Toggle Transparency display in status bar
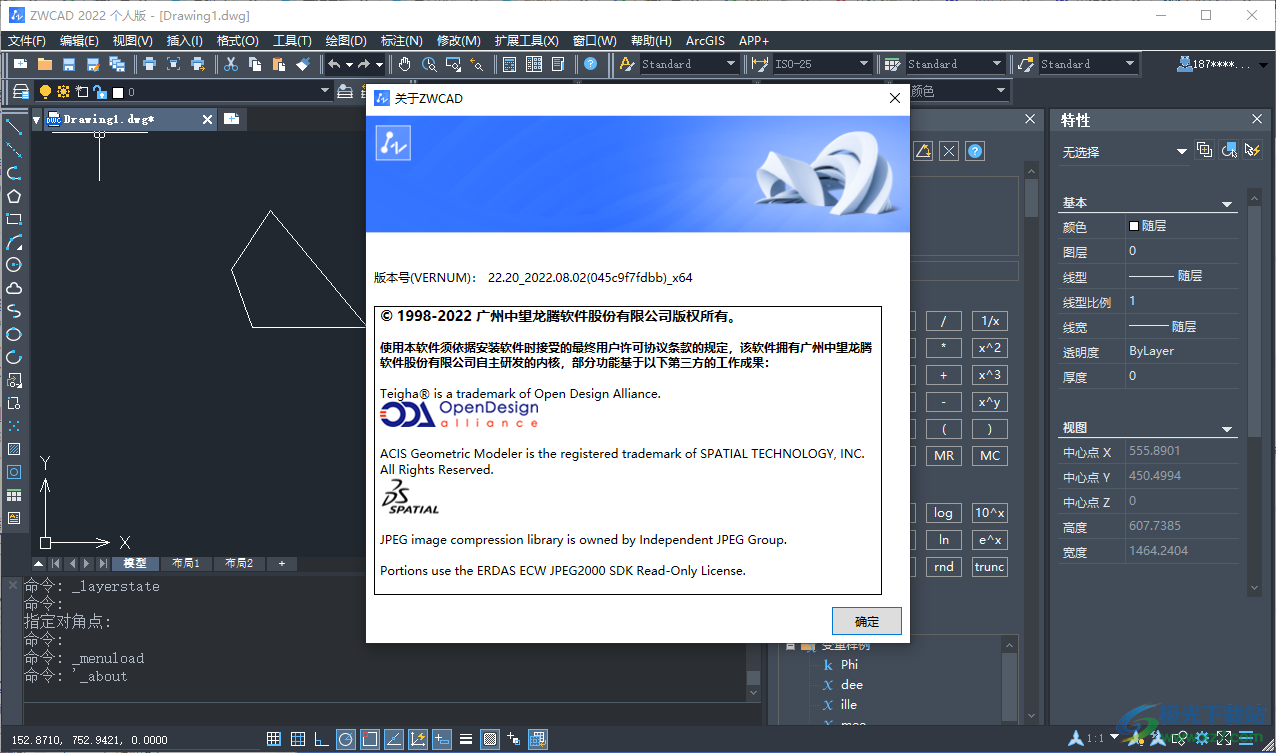This screenshot has height=753, width=1276. tap(490, 740)
